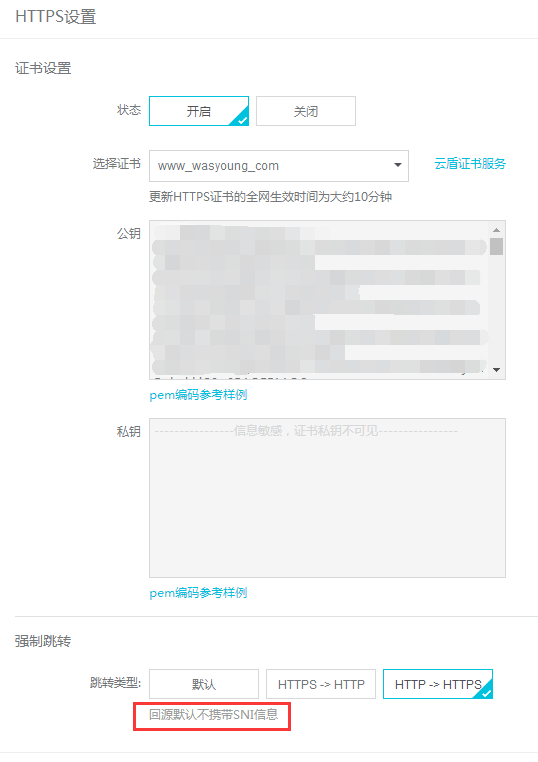The width and height of the screenshot is (538, 762).
Task: Turn off HTTPS with the 关闭 button
Action: coord(306,111)
